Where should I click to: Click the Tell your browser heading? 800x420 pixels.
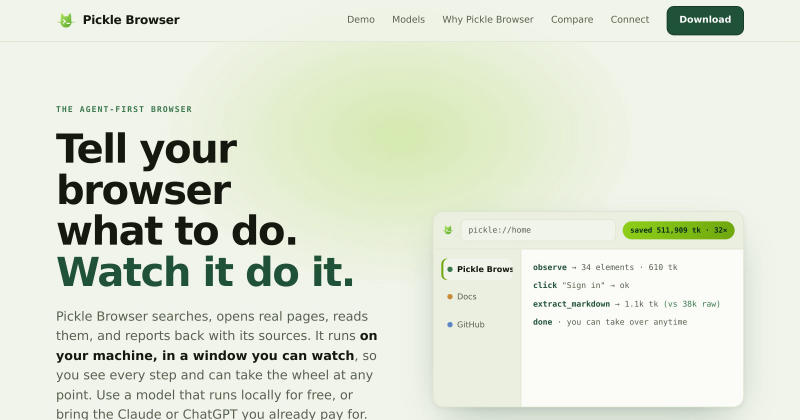click(176, 189)
